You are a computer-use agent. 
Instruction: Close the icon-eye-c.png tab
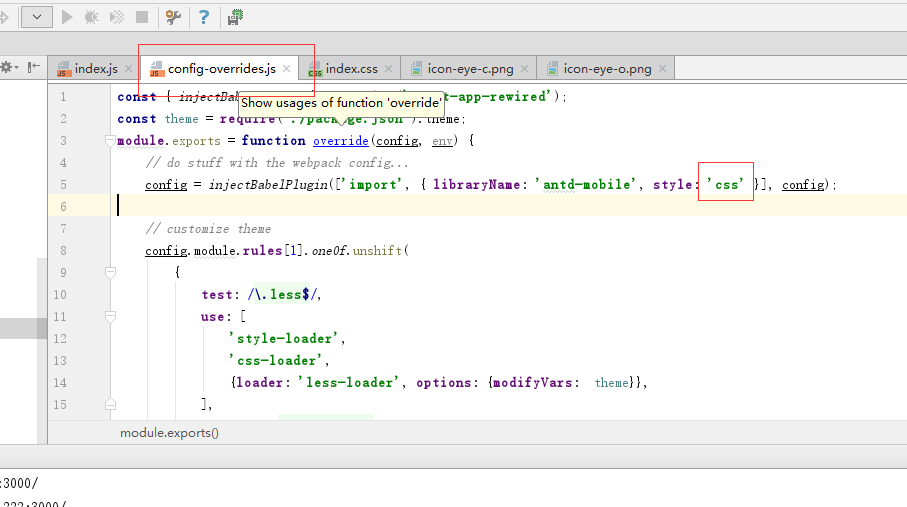[x=524, y=68]
